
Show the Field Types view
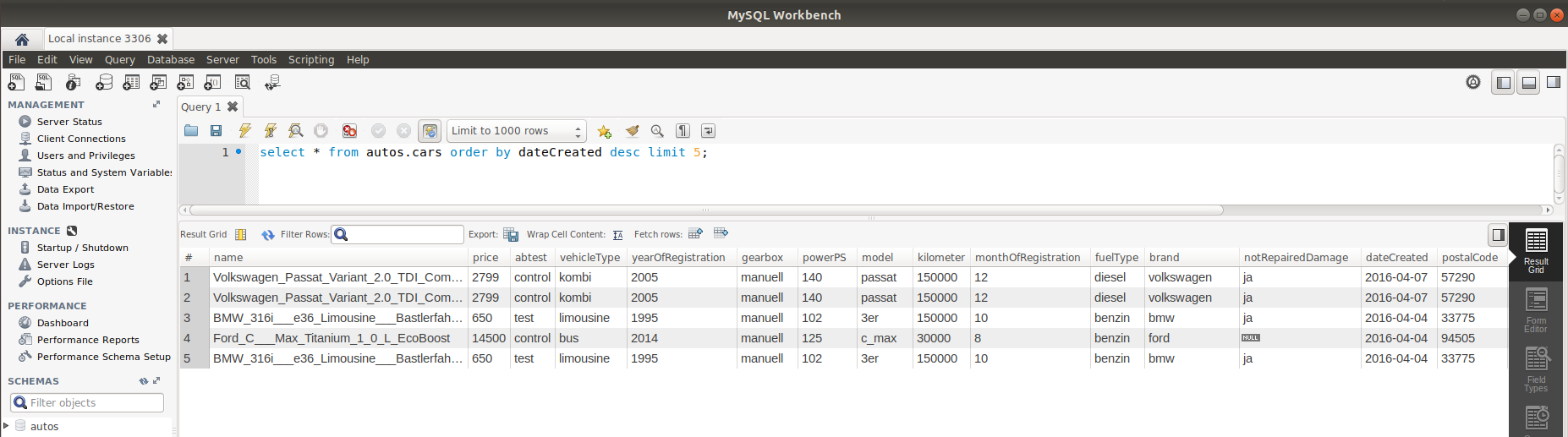click(x=1536, y=369)
